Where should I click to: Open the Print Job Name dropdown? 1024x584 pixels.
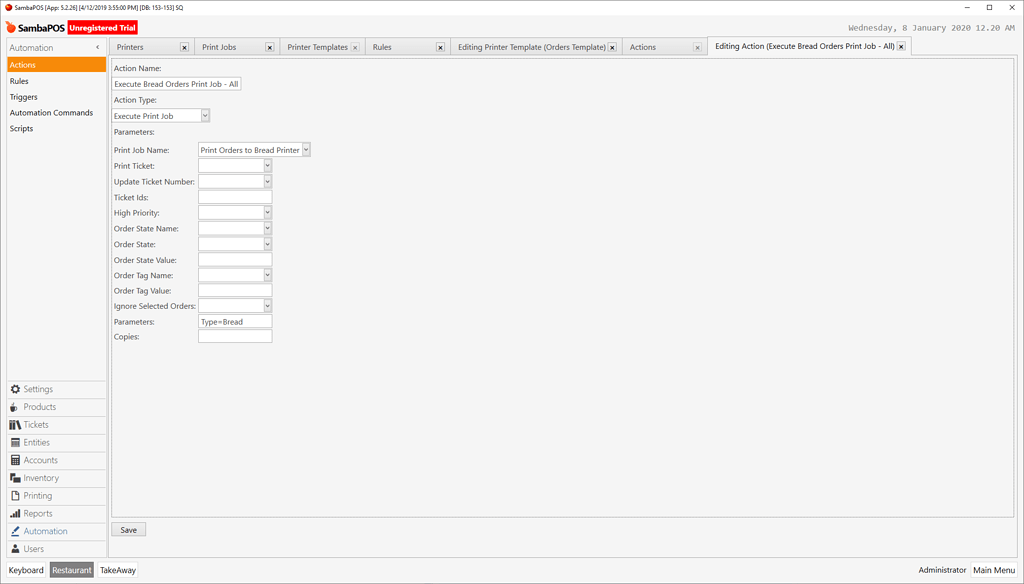tap(308, 150)
